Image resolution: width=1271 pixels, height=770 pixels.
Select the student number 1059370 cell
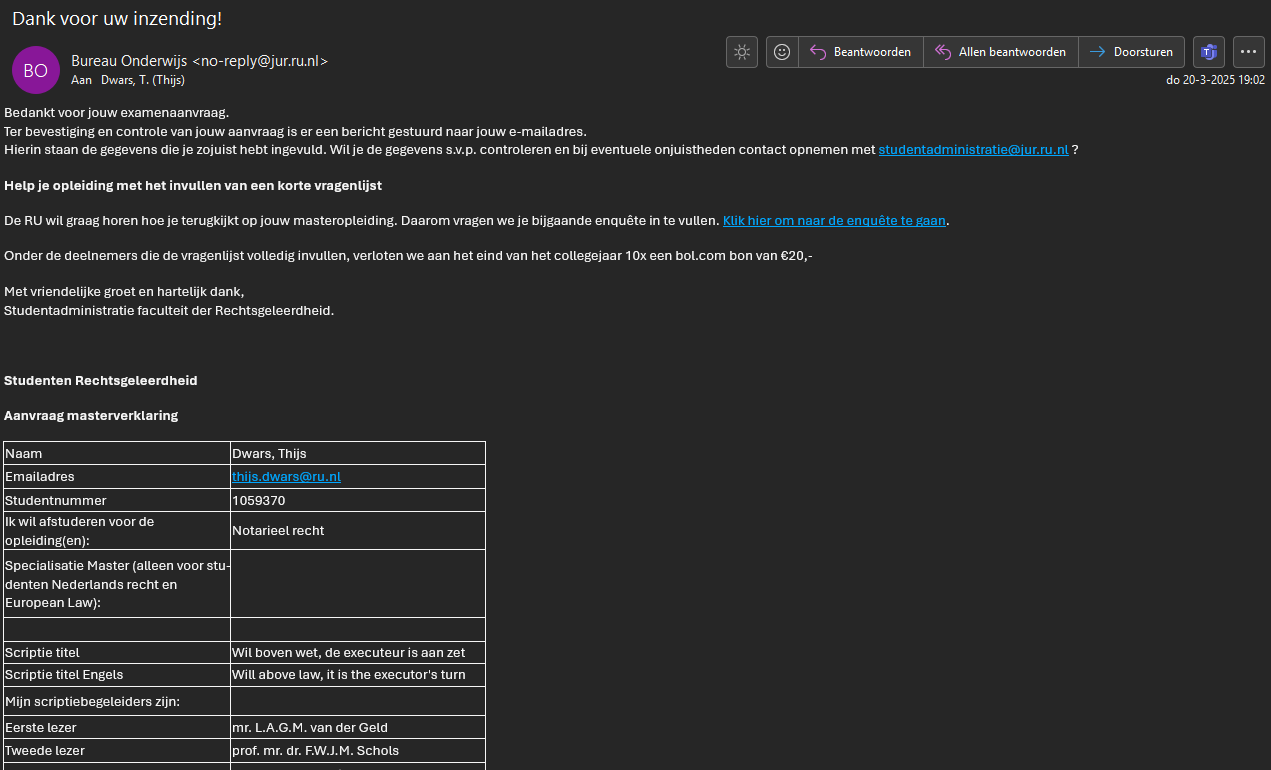pyautogui.click(x=259, y=501)
